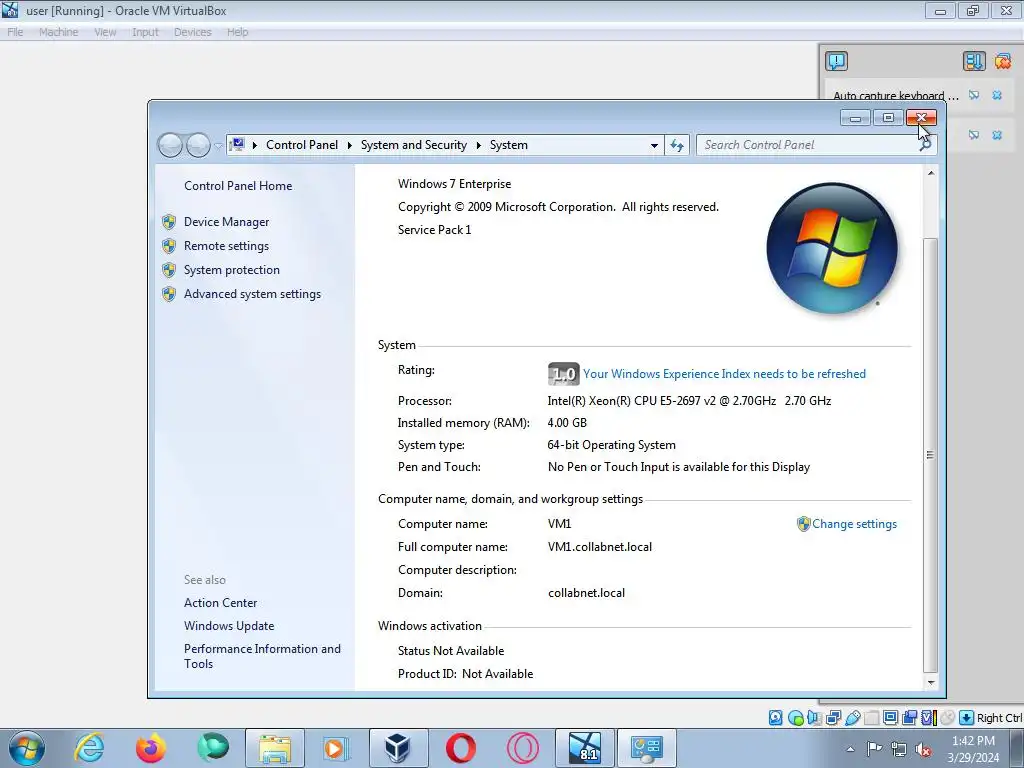The height and width of the screenshot is (768, 1024).
Task: Click the network status indicator
Action: click(x=833, y=718)
